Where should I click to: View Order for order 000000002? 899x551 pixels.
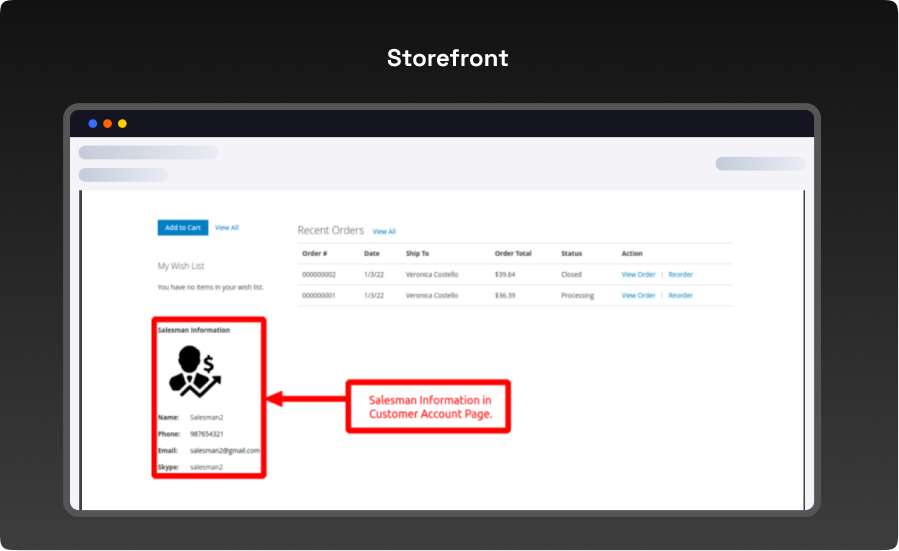click(638, 274)
